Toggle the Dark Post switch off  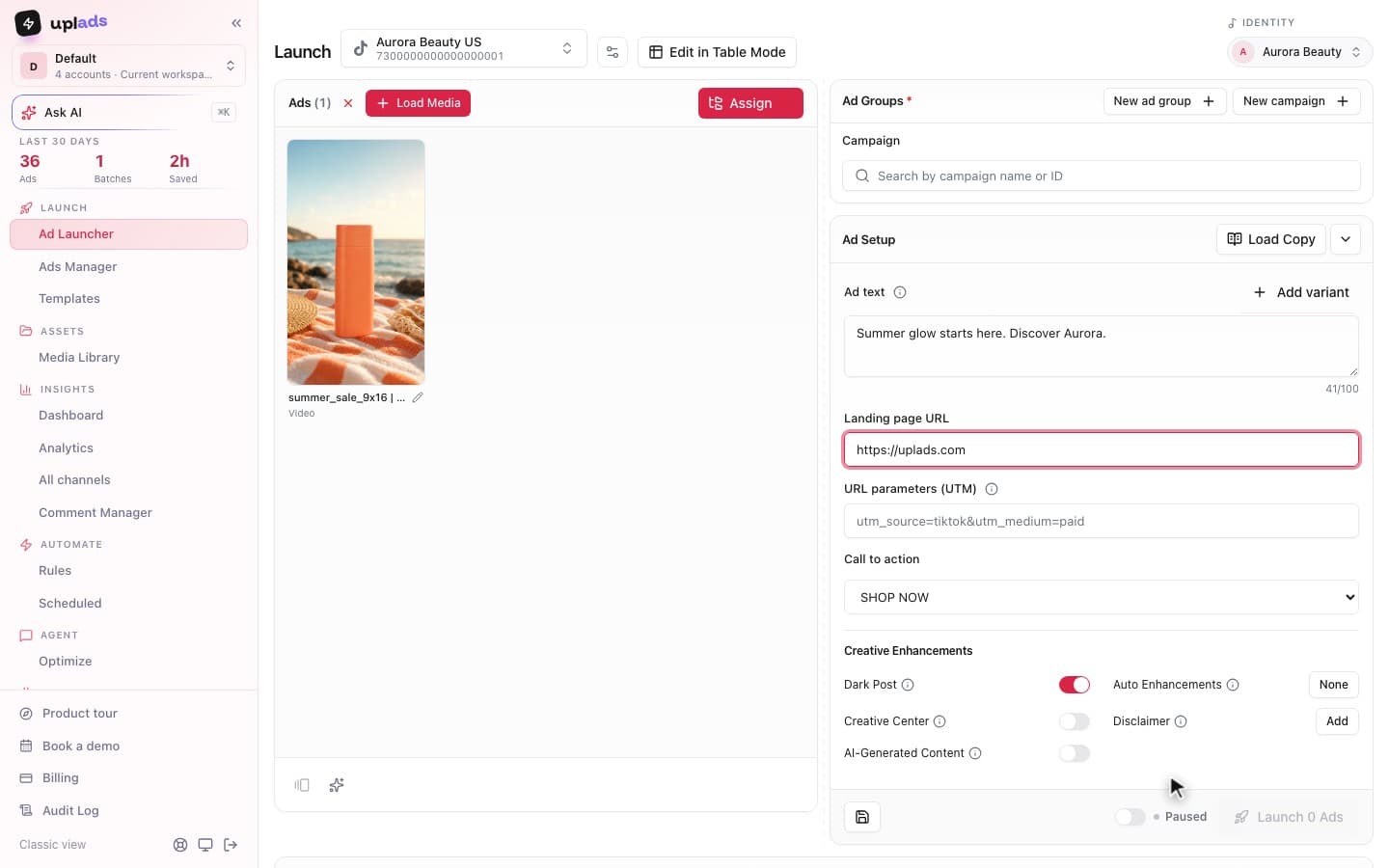coord(1075,685)
